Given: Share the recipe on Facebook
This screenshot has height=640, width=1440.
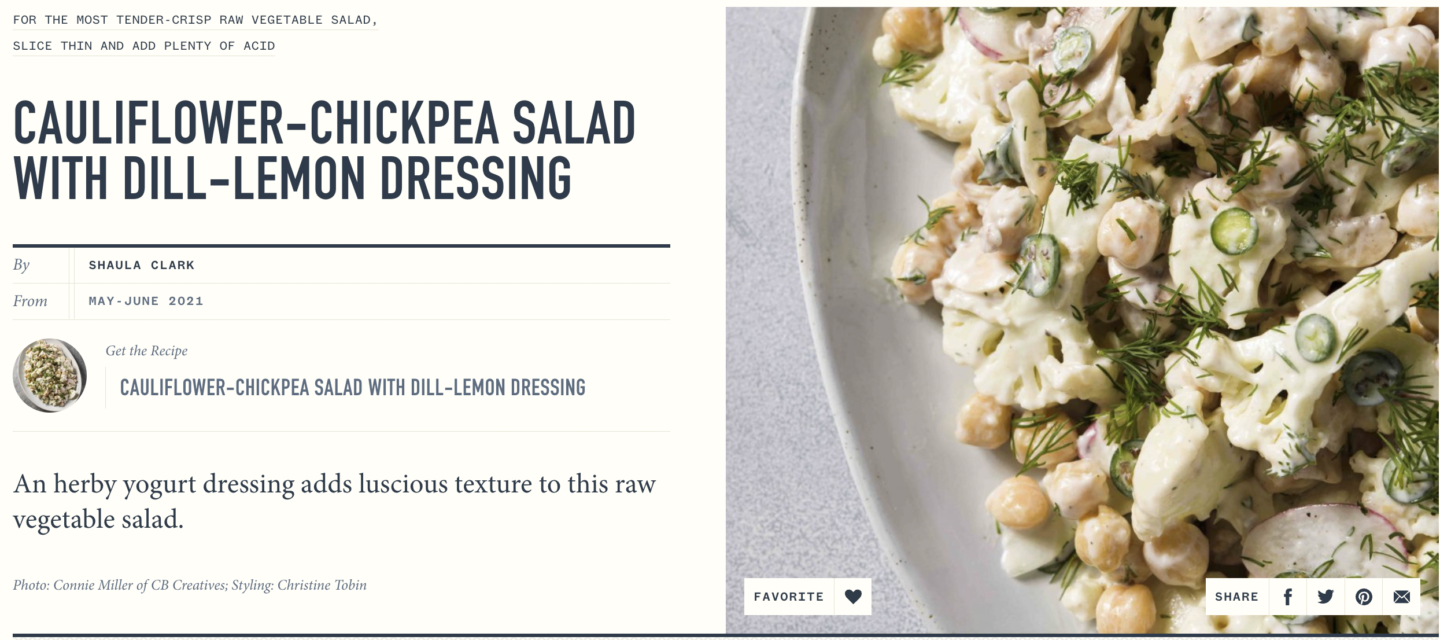Looking at the screenshot, I should click(1288, 596).
